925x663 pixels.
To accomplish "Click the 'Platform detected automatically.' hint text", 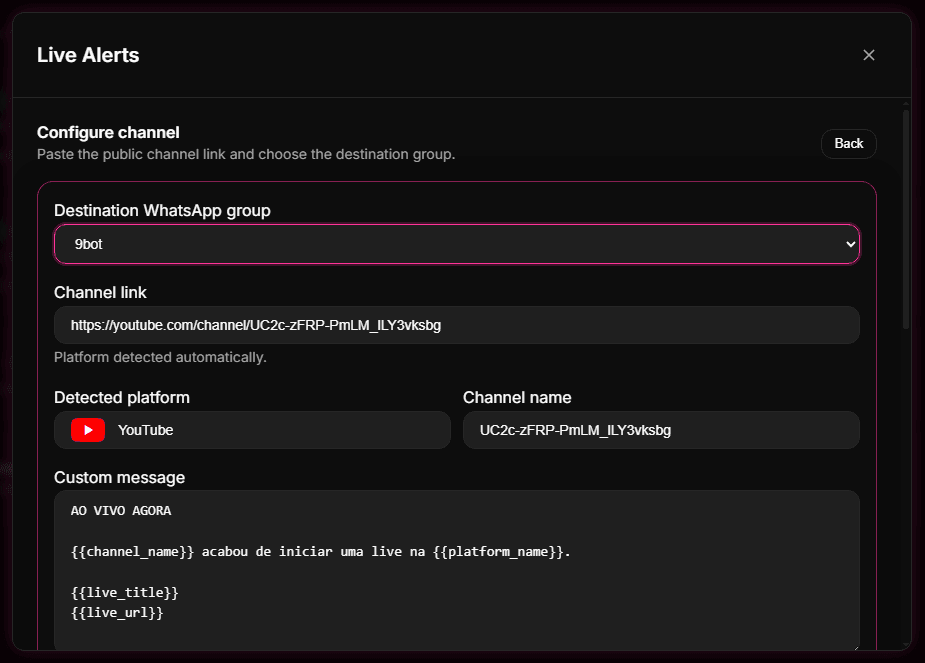I will tap(160, 357).
